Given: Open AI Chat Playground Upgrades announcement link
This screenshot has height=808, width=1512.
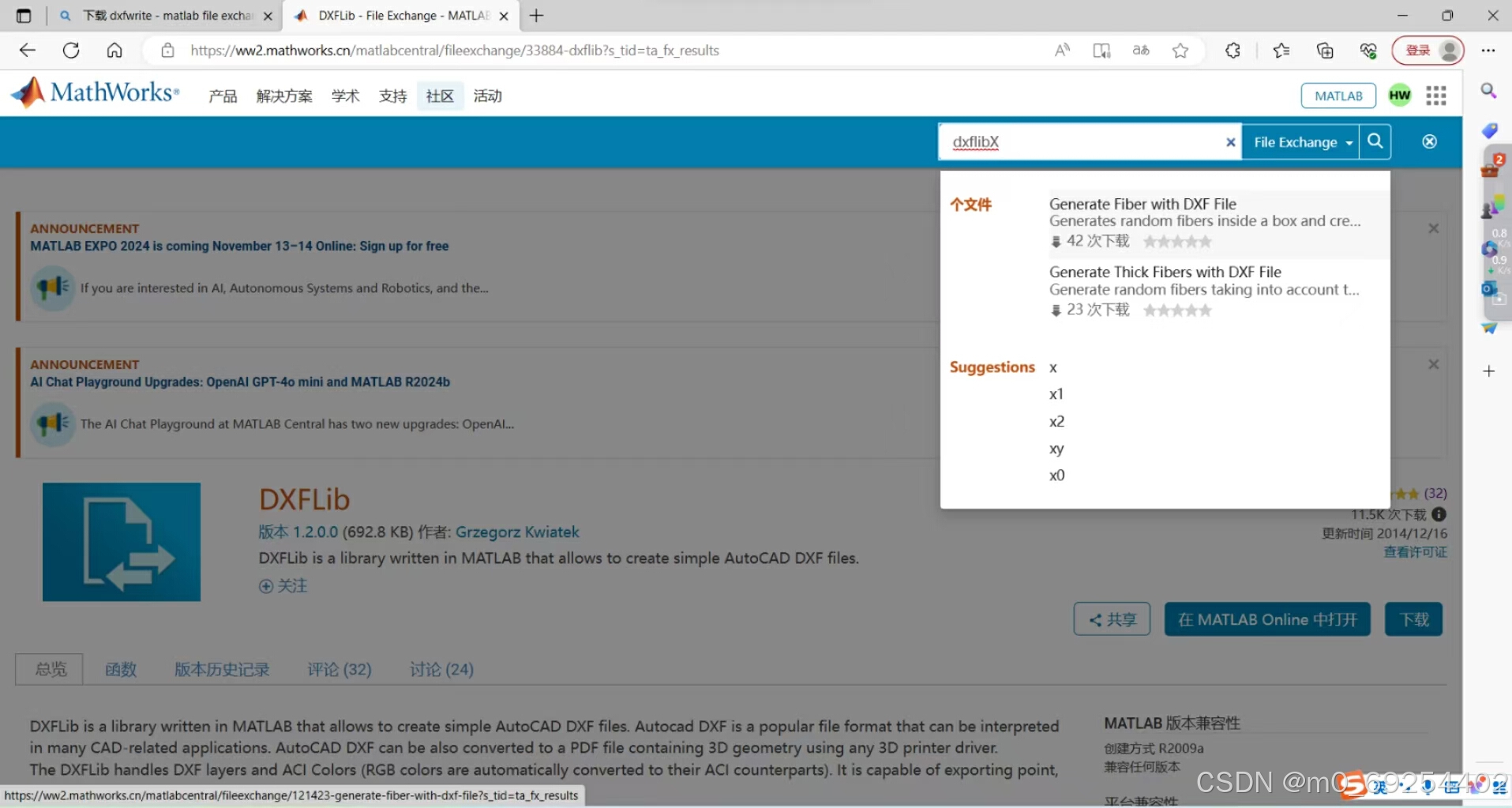Looking at the screenshot, I should (x=240, y=382).
